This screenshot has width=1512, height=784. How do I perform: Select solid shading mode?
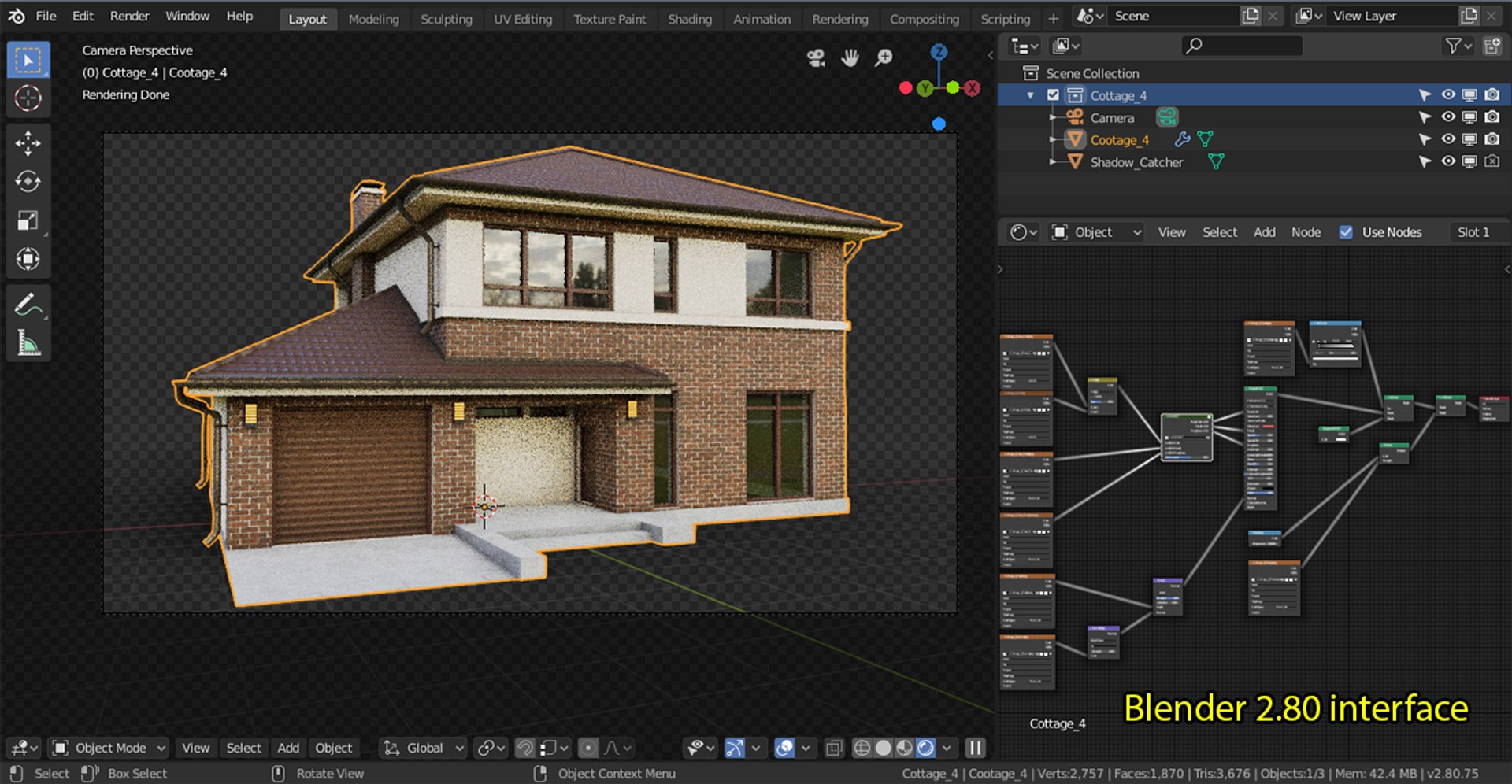tap(884, 748)
